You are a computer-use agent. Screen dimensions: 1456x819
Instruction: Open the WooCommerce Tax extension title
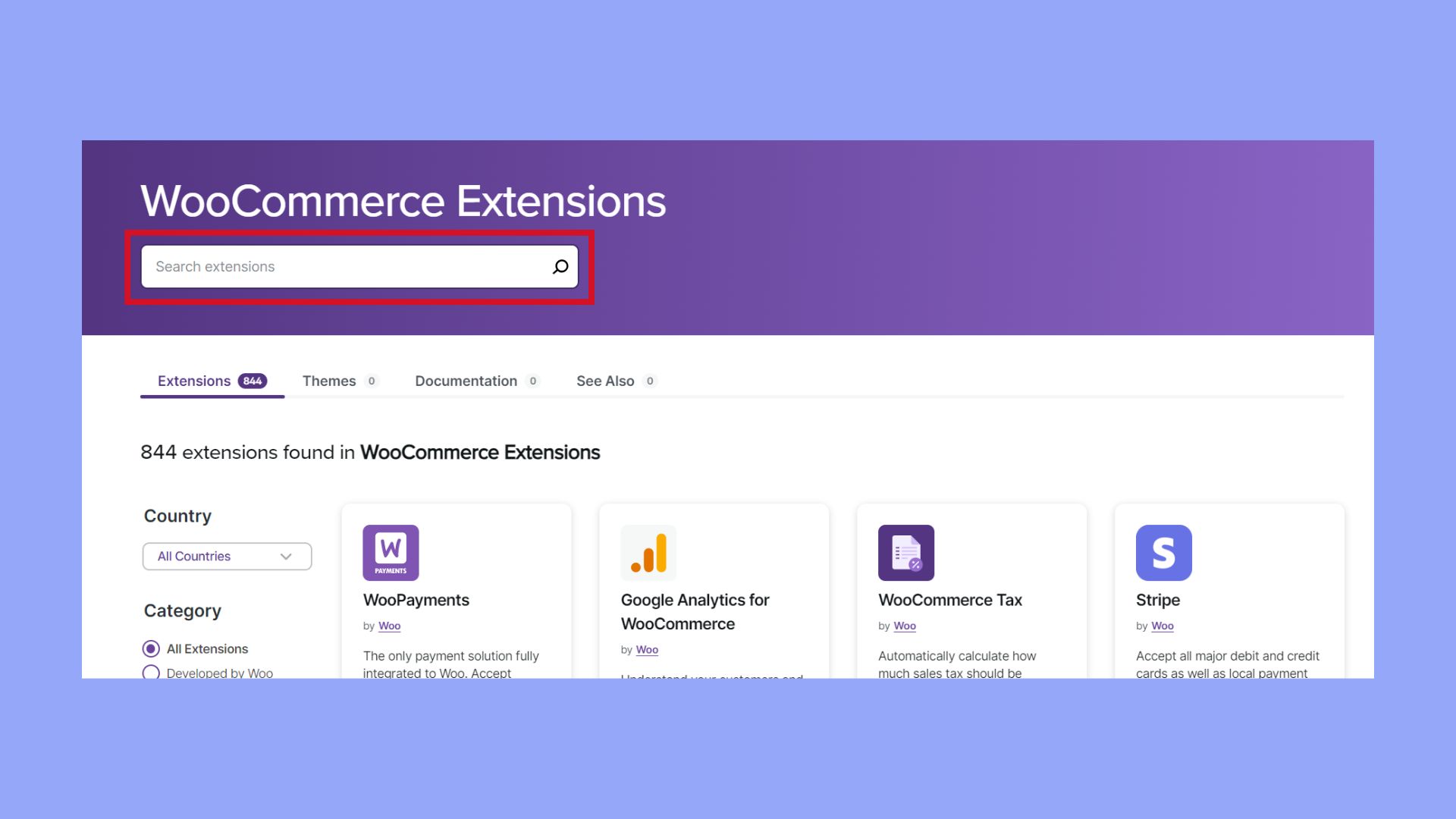[950, 600]
